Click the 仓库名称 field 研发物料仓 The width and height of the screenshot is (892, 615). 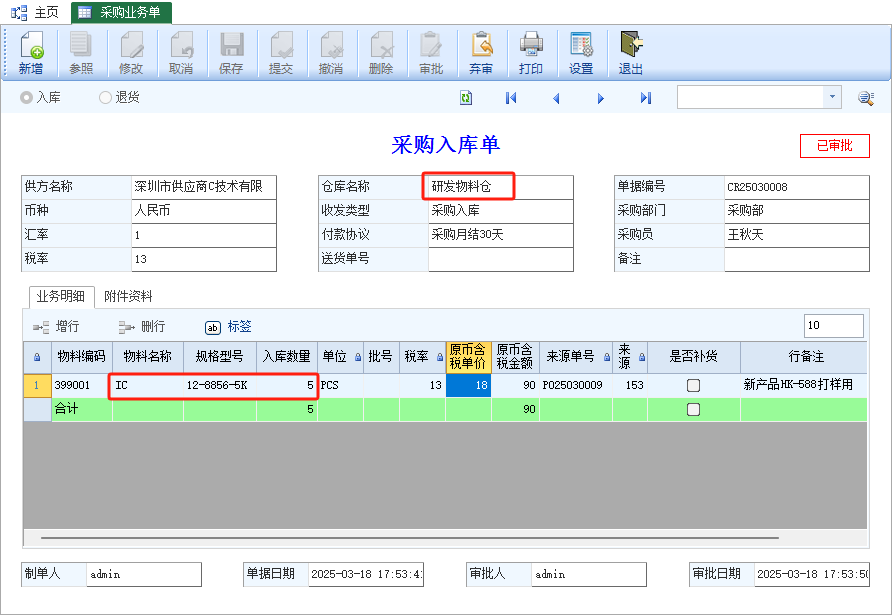coord(501,187)
